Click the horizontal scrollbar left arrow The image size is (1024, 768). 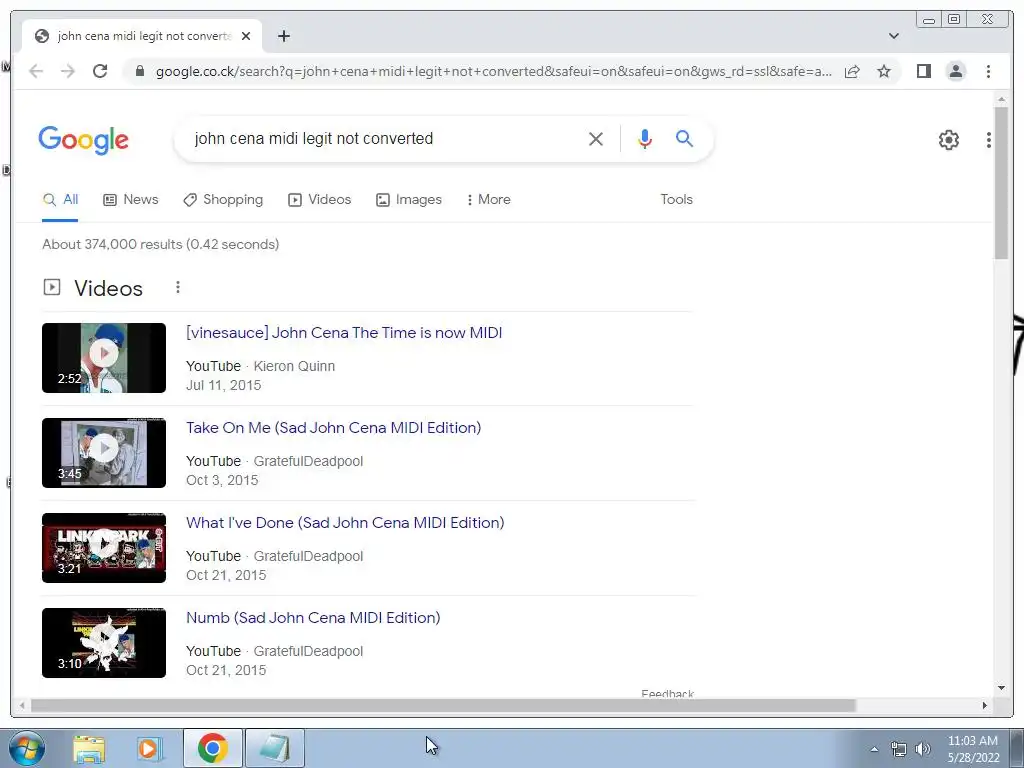point(22,705)
